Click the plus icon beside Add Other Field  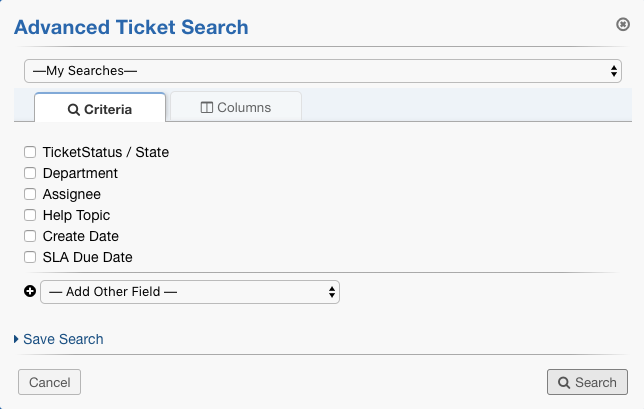click(30, 291)
